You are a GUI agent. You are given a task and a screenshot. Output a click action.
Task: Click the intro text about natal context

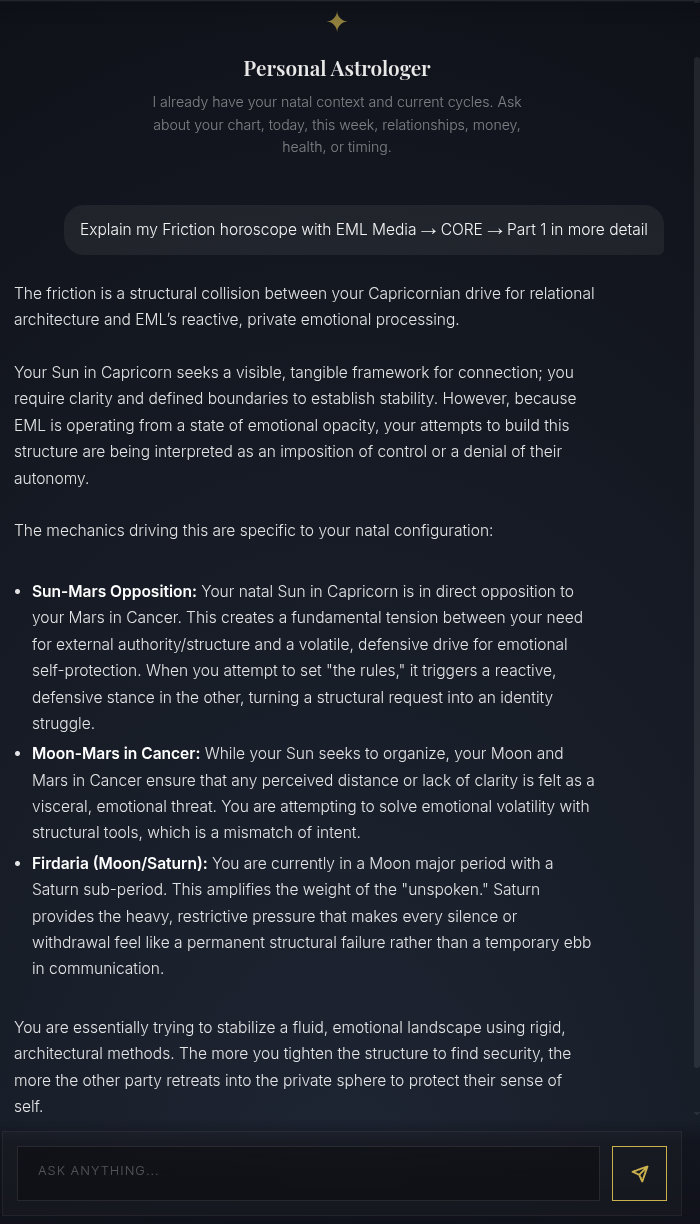[337, 125]
